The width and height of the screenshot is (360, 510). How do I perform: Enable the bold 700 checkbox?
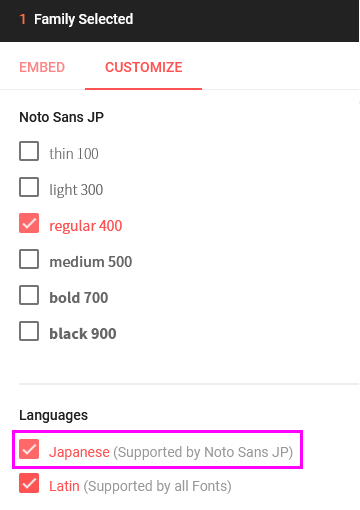(29, 295)
